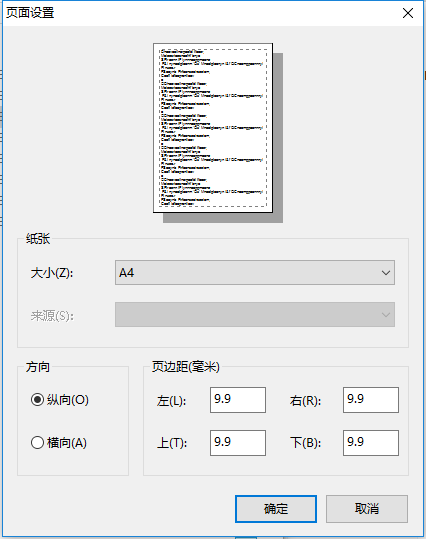Click the 方向 group heading
Screen dimensions: 426x539
click(38, 367)
